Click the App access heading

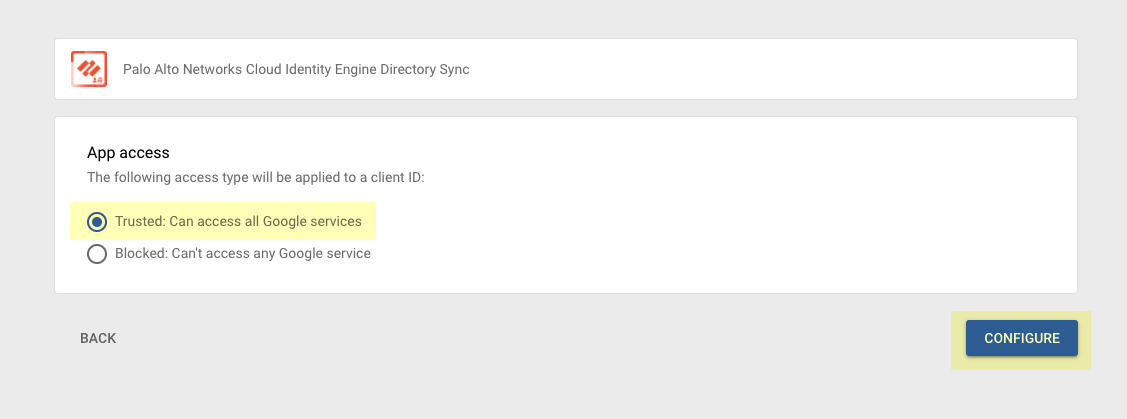[128, 153]
